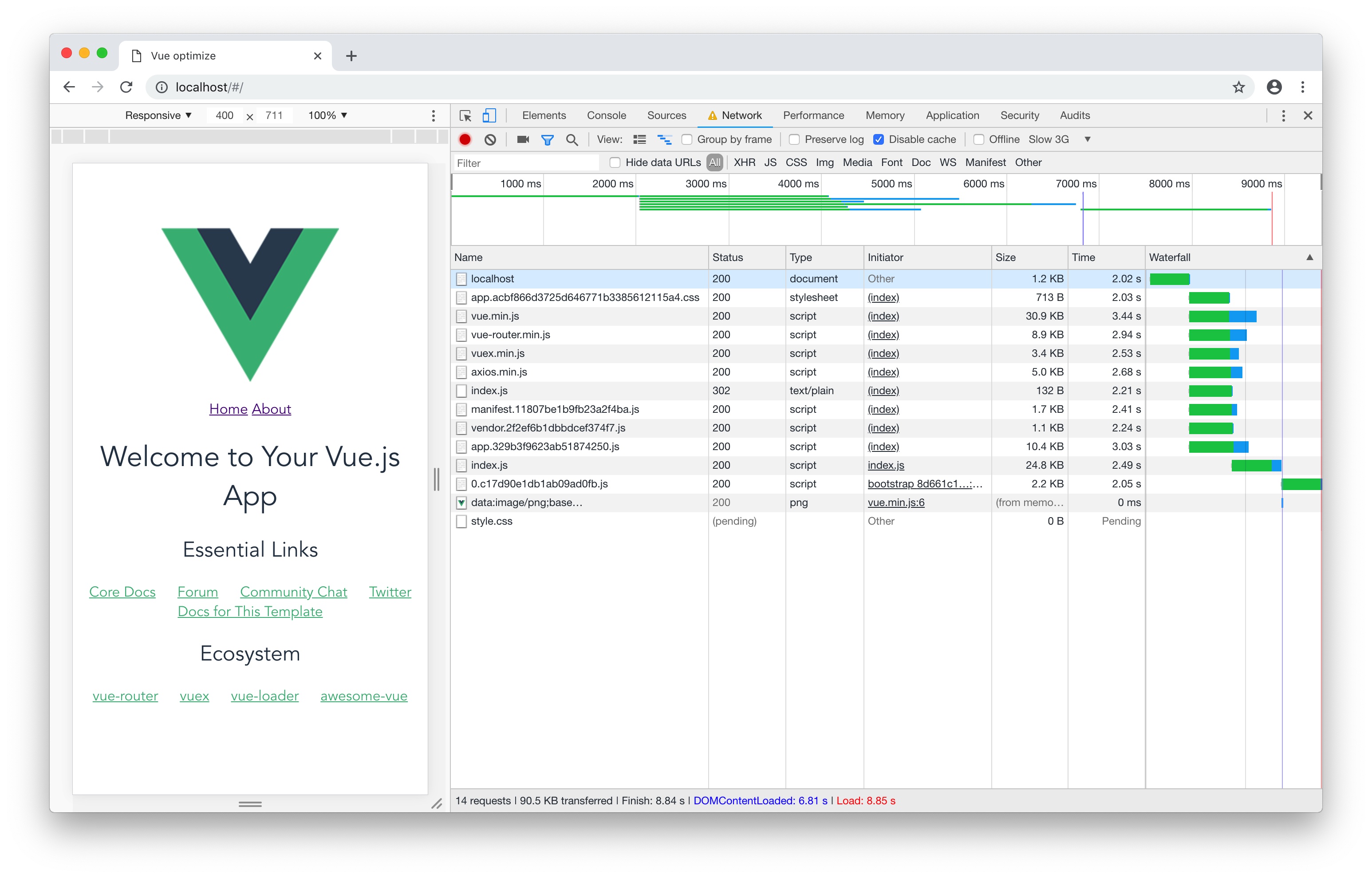Viewport: 1372px width, 878px height.
Task: Open Chrome main three-dot menu
Action: (1302, 87)
